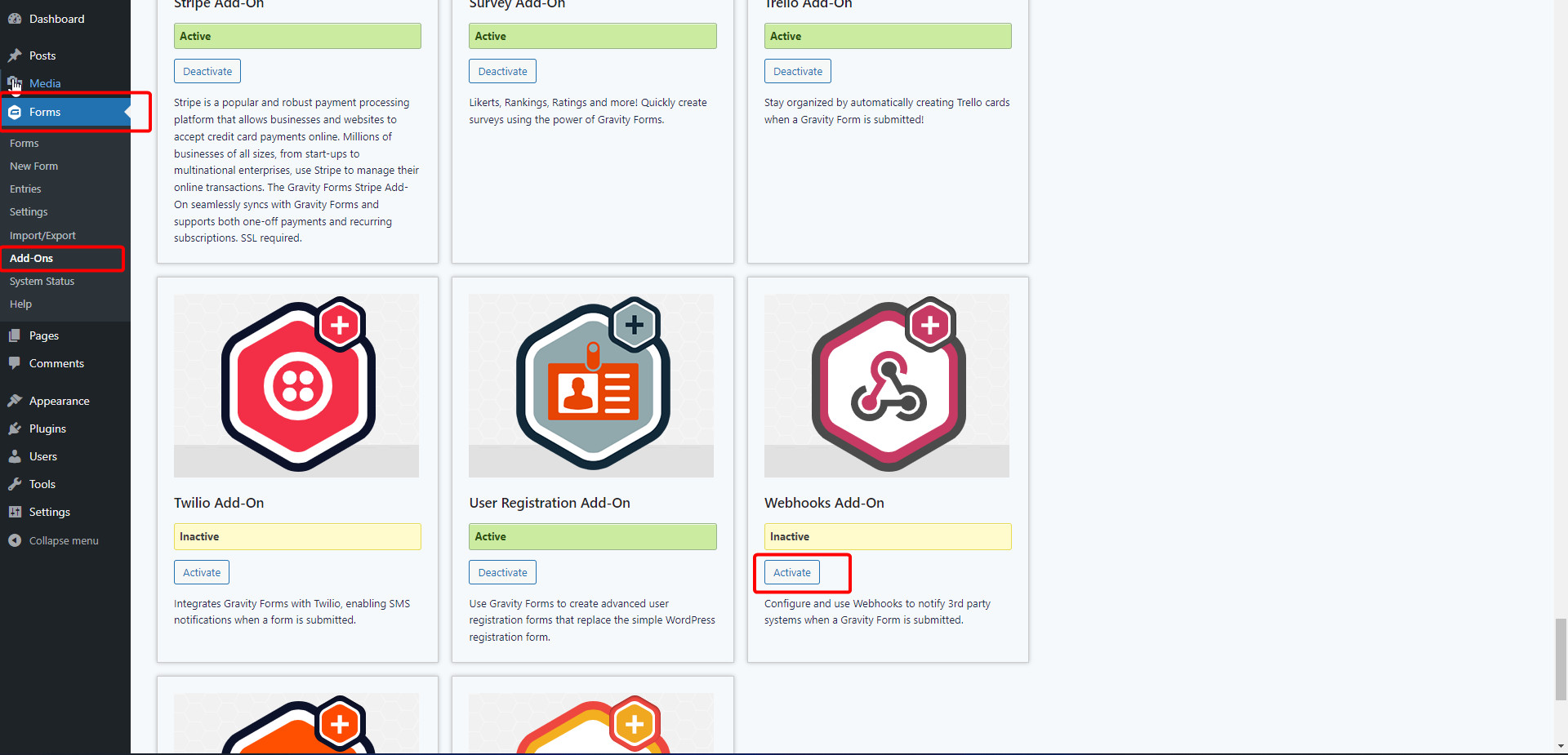This screenshot has width=1568, height=755.
Task: Open the Forms submenu list link
Action: pyautogui.click(x=24, y=143)
